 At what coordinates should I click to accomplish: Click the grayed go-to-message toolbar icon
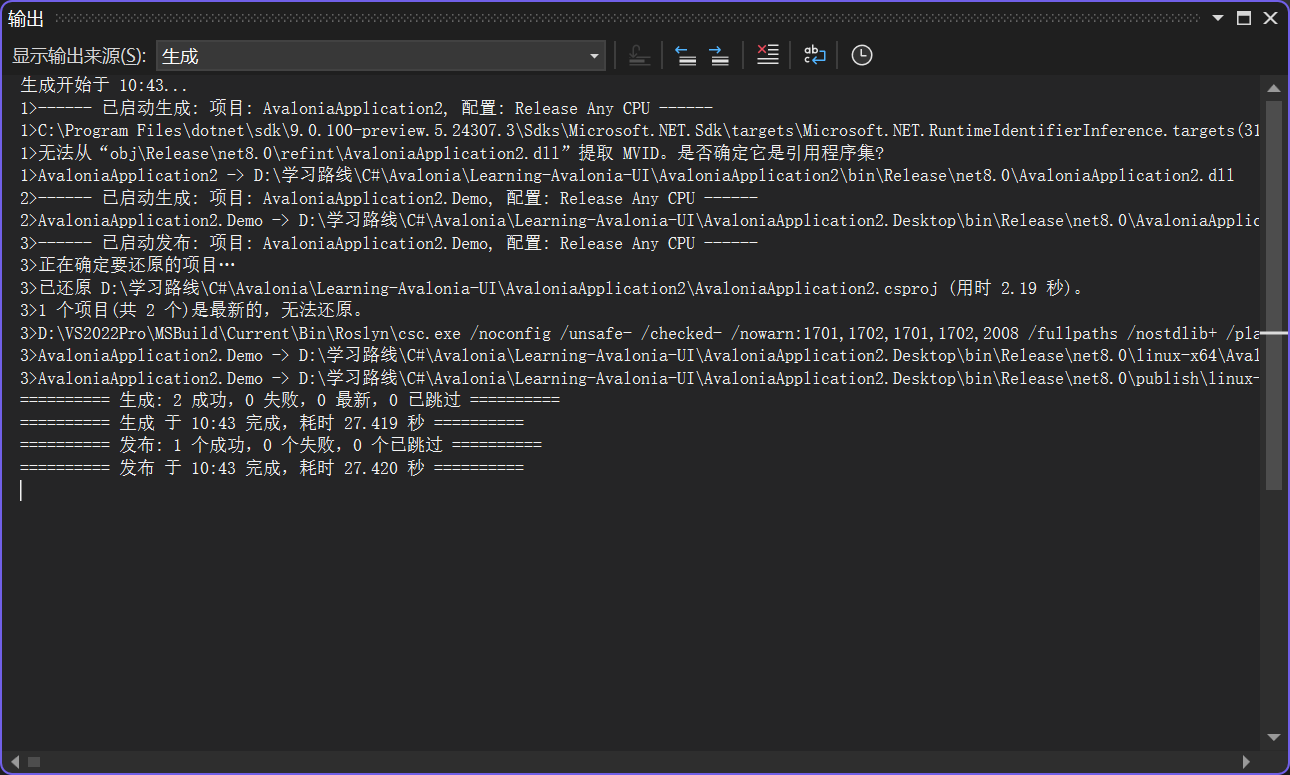click(x=640, y=55)
